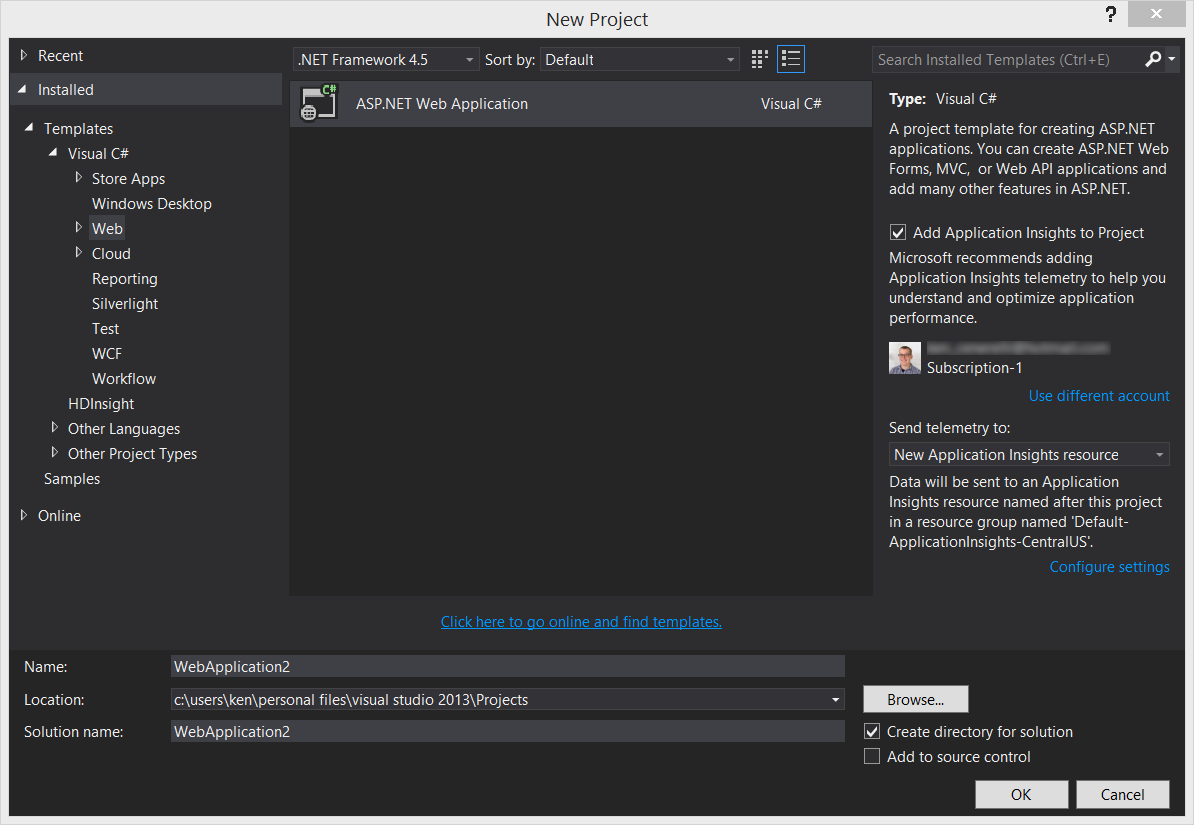Collapse the Installed section
The height and width of the screenshot is (825, 1194).
[22, 89]
